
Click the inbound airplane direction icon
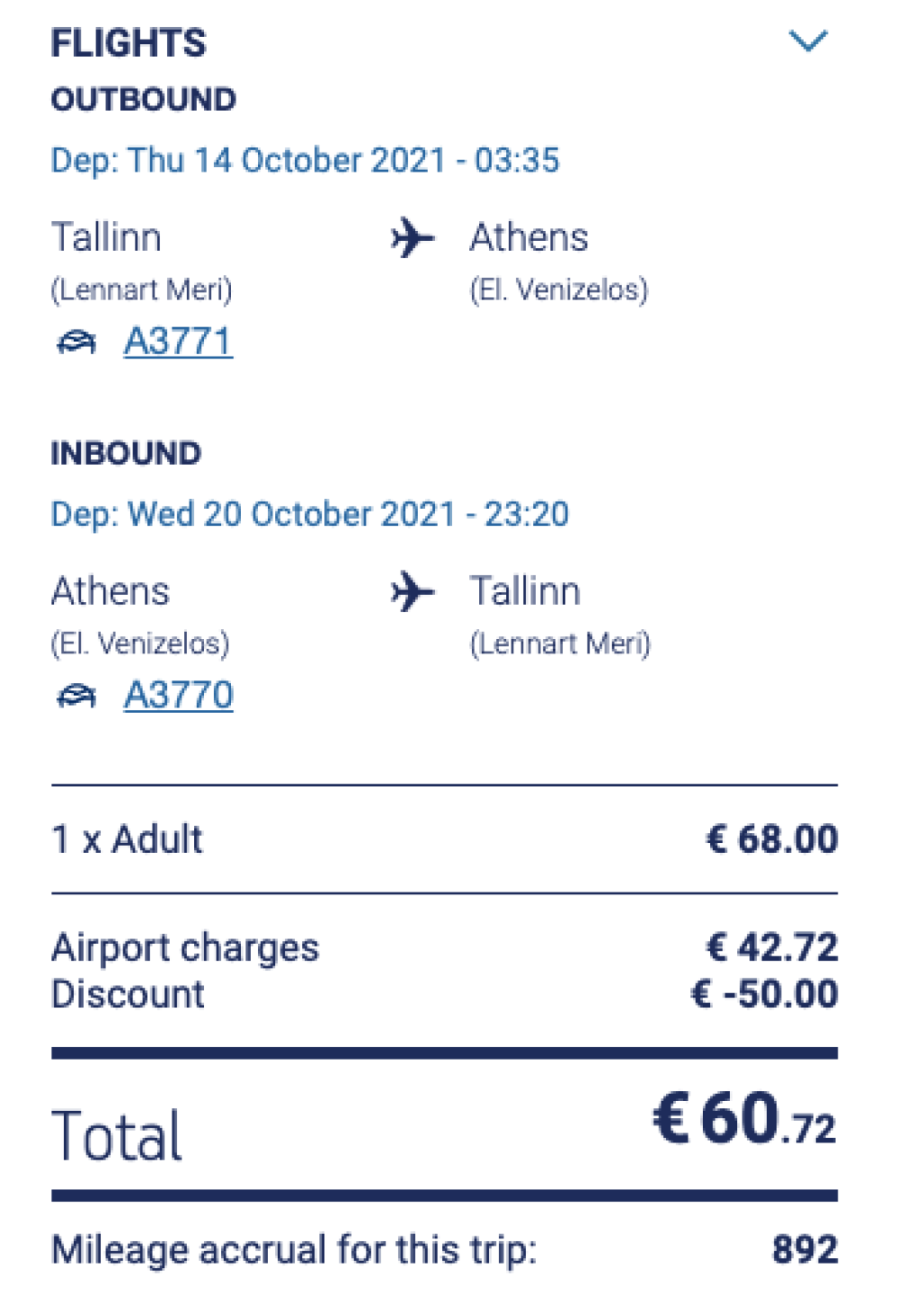point(412,592)
